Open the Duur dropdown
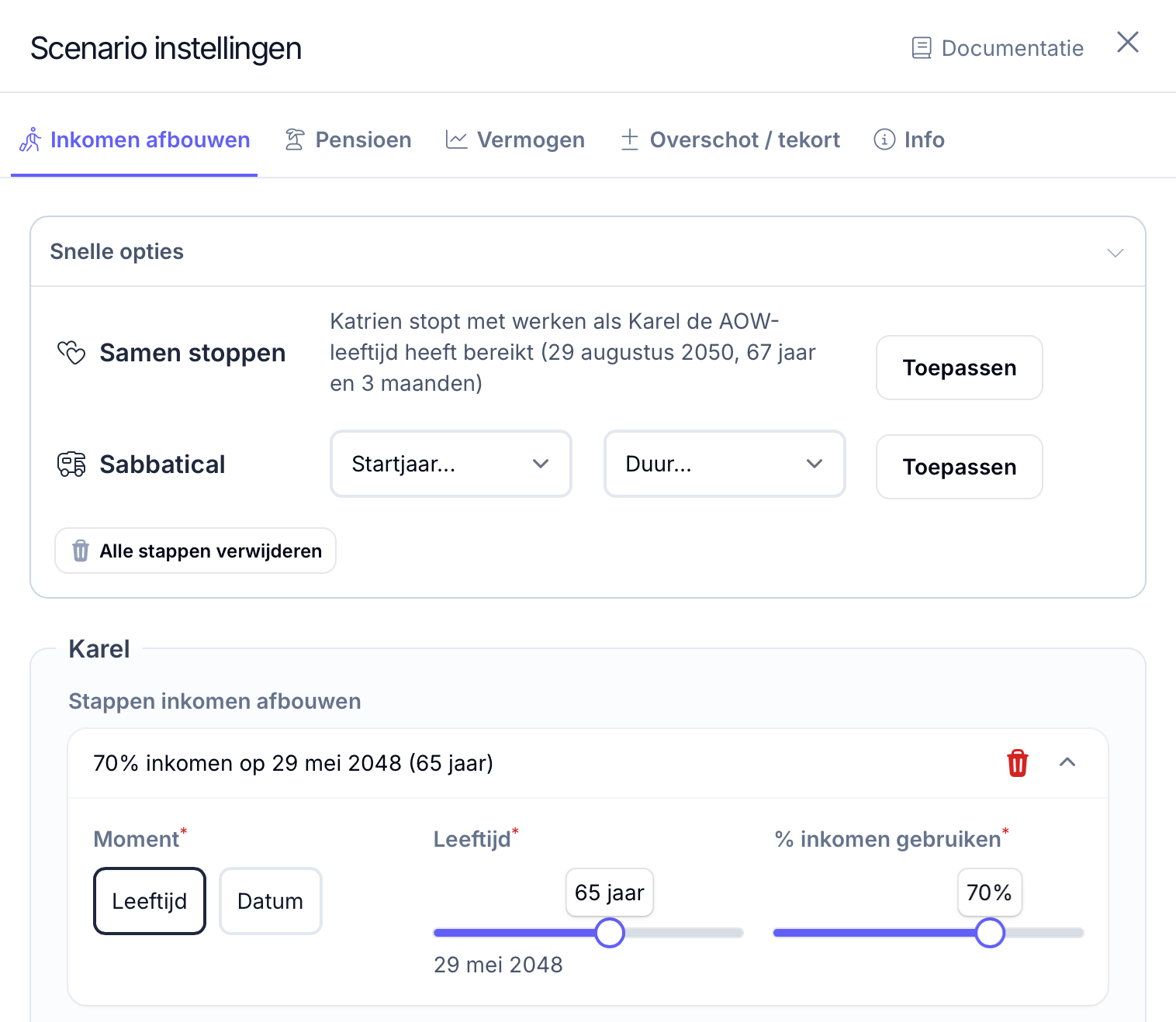 725,464
